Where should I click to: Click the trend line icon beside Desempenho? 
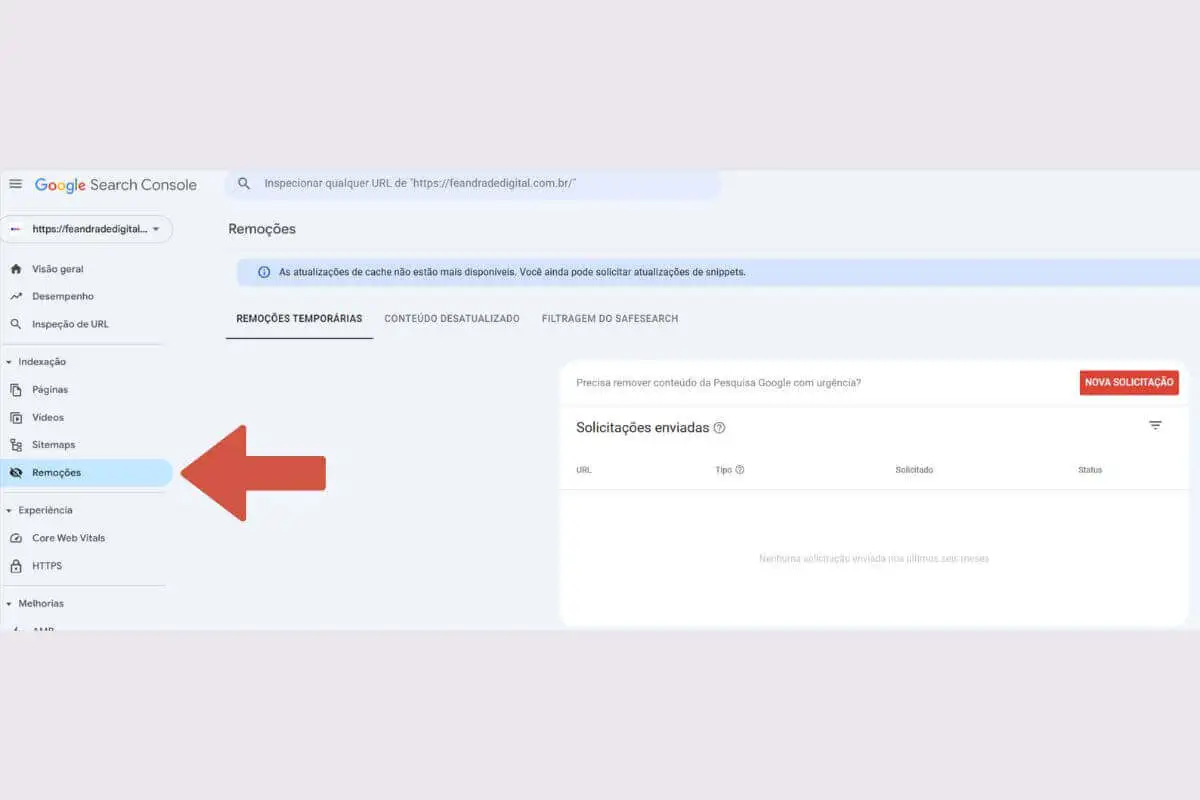click(x=15, y=296)
